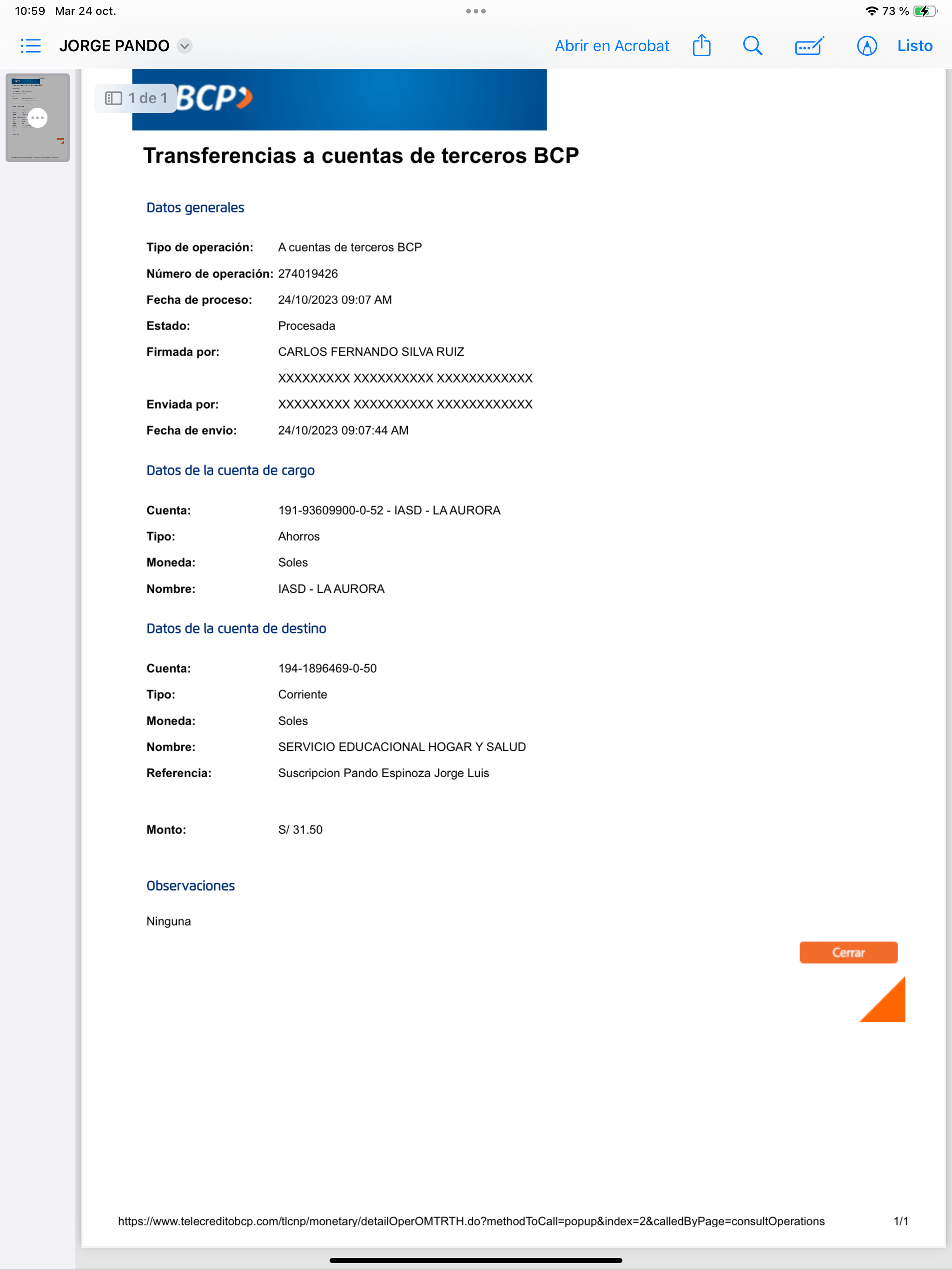
Task: Open the search magnifier icon
Action: pos(752,46)
